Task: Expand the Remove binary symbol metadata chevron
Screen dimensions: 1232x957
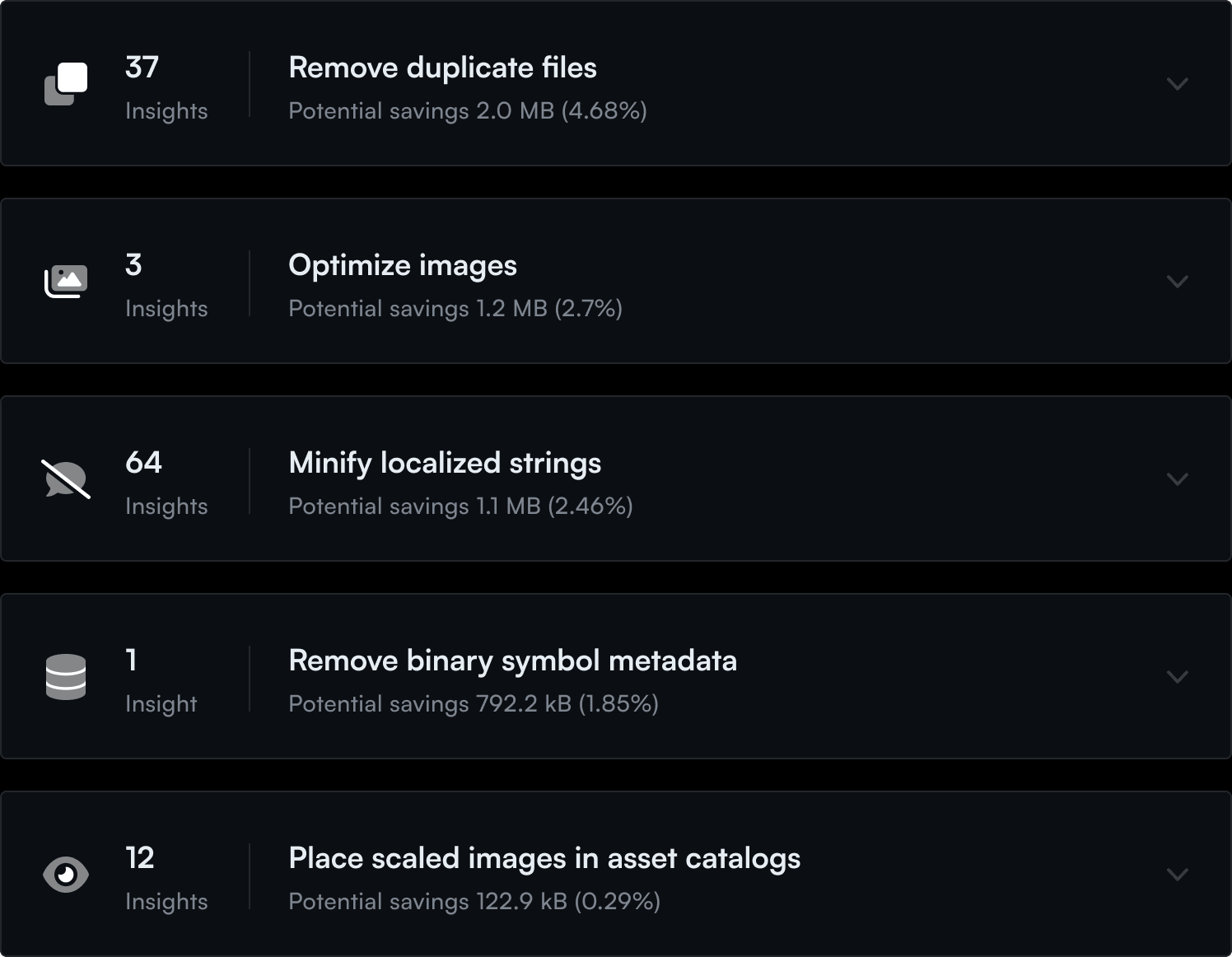Action: point(1178,677)
